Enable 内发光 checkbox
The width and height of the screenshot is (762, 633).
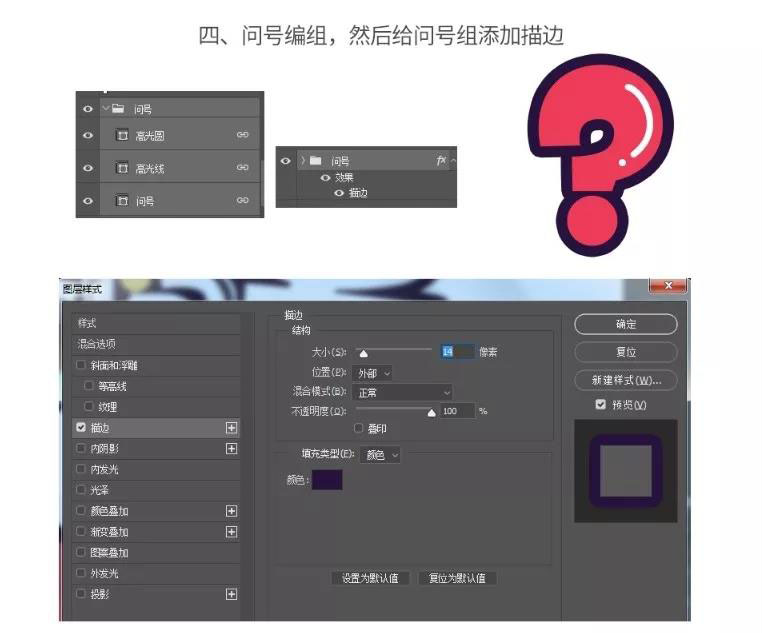click(x=81, y=469)
